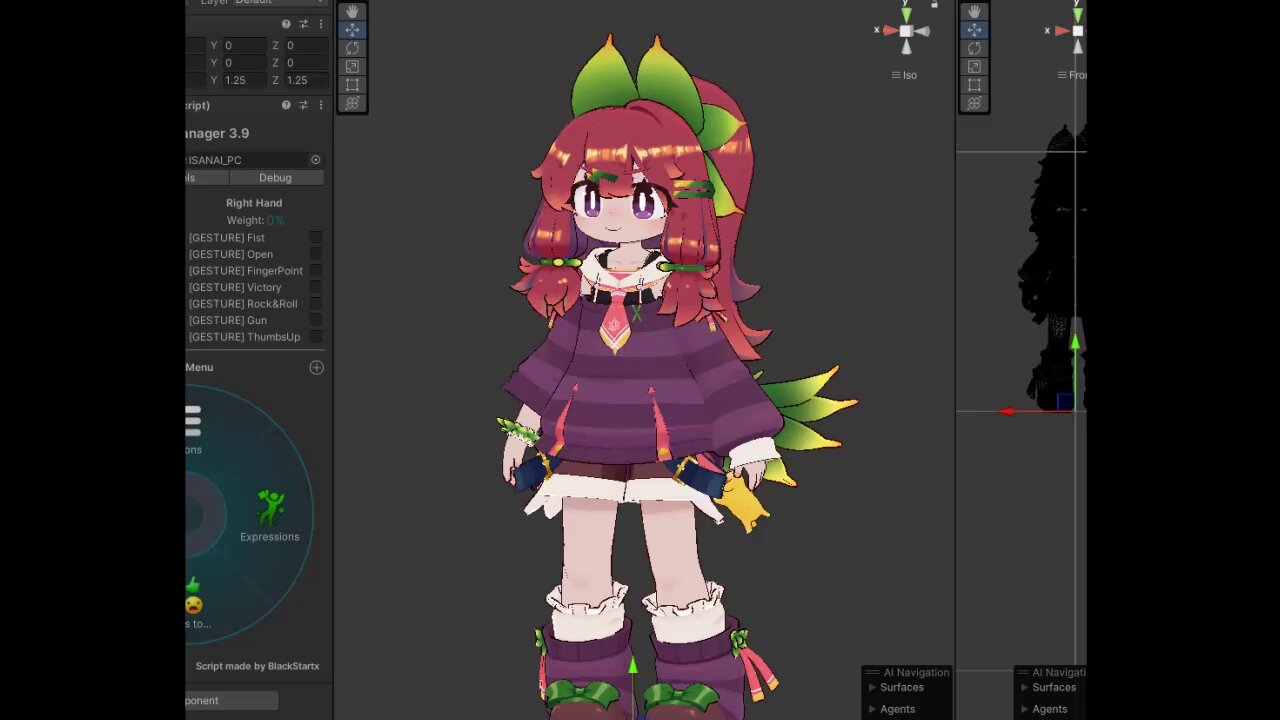Open presets for the Transform component
1280x720 pixels.
[303, 24]
